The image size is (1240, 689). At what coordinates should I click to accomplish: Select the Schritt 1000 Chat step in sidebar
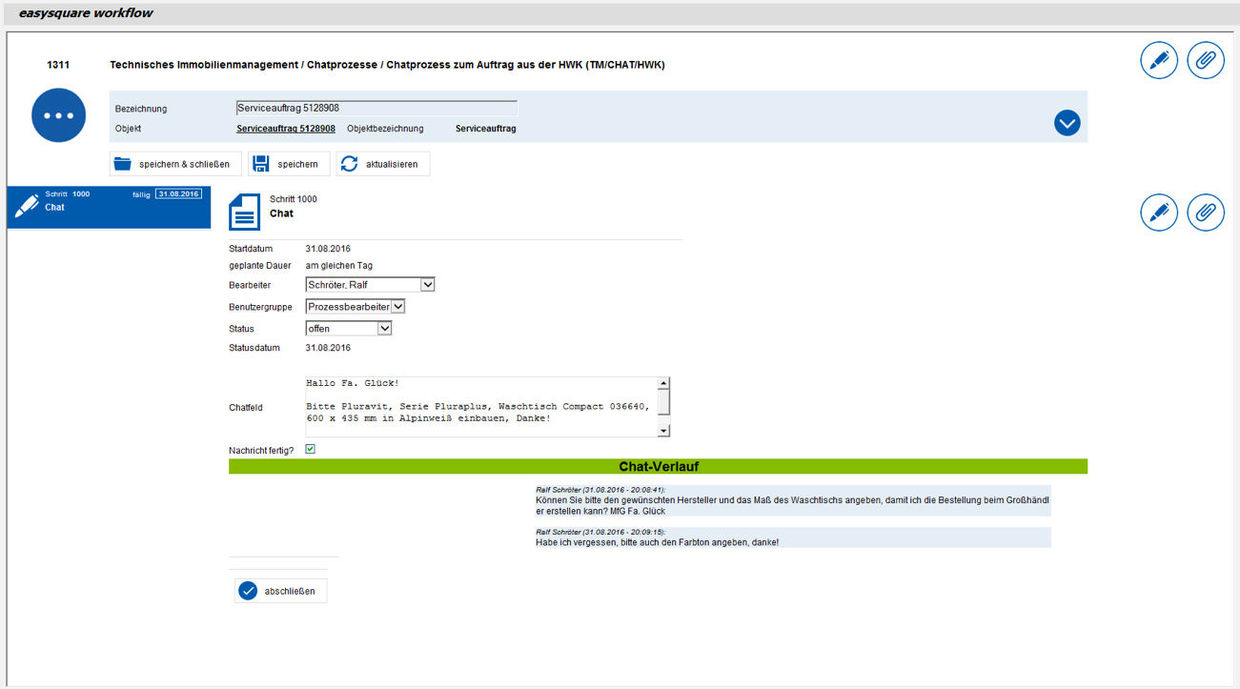coord(108,207)
